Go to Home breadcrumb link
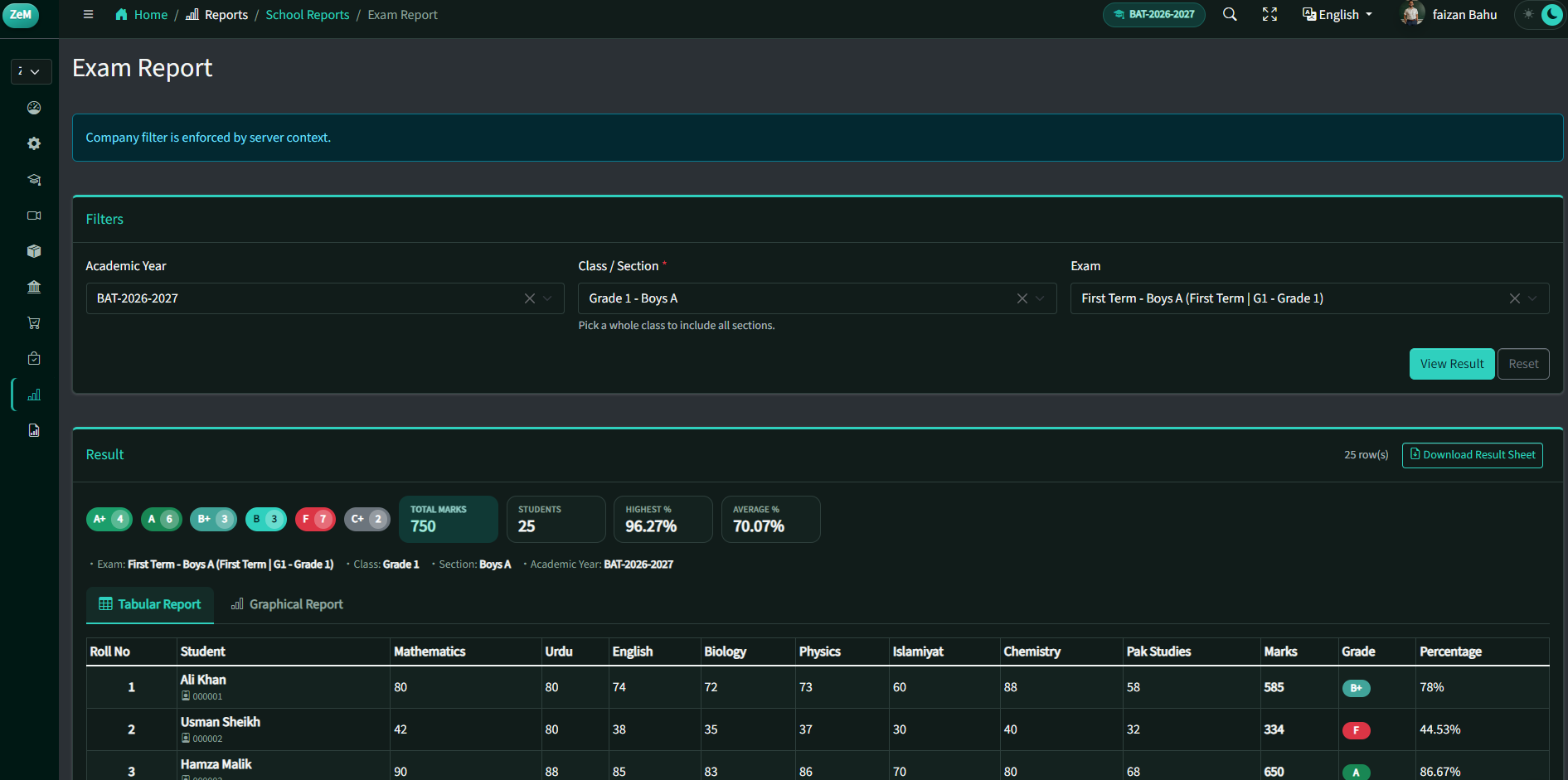This screenshot has height=780, width=1568. tap(141, 15)
